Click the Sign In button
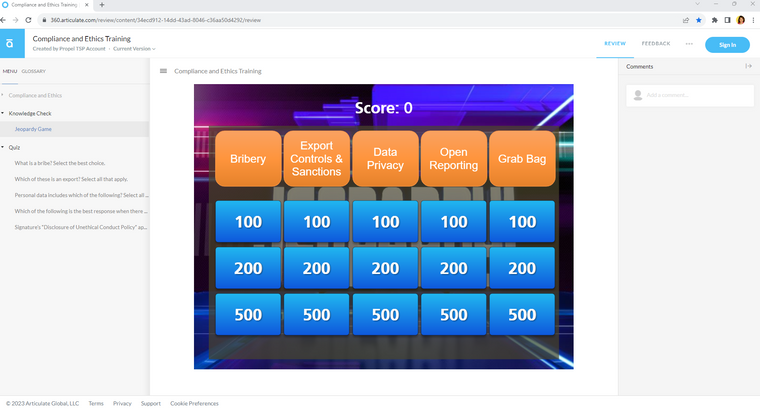 coord(727,44)
